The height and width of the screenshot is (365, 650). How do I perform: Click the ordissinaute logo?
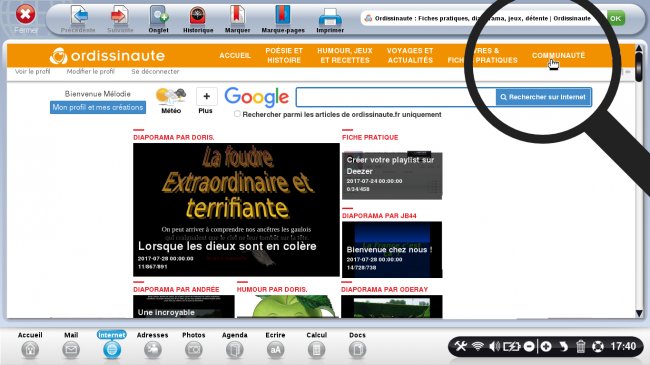(x=107, y=56)
